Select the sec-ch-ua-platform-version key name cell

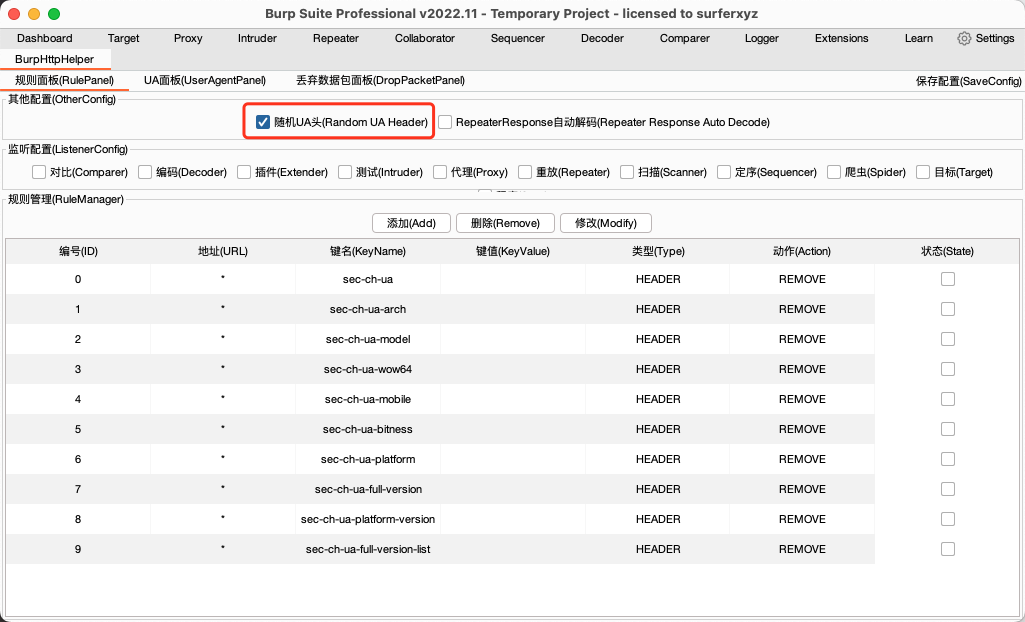click(368, 519)
